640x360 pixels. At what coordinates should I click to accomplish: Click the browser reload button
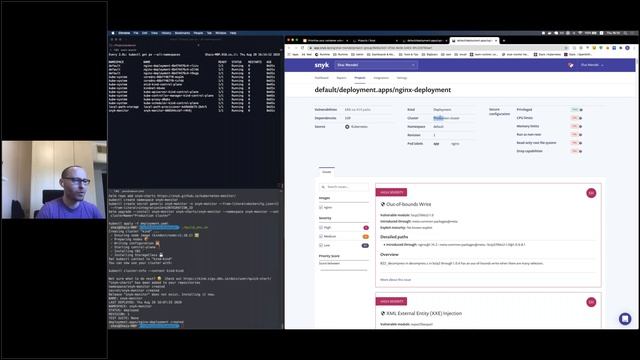click(302, 48)
